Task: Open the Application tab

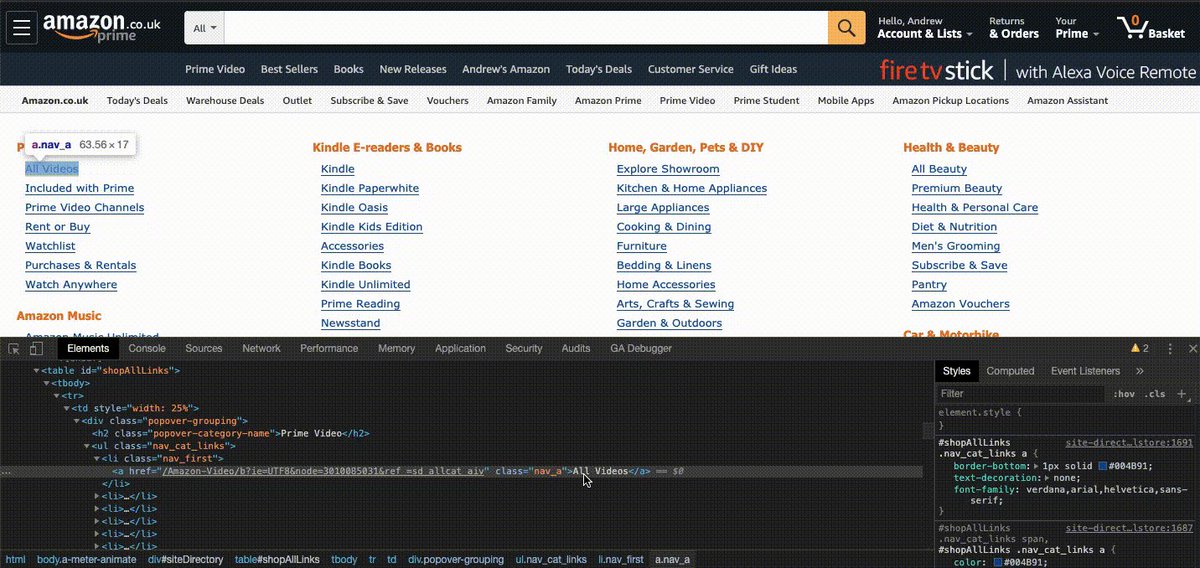Action: [460, 348]
